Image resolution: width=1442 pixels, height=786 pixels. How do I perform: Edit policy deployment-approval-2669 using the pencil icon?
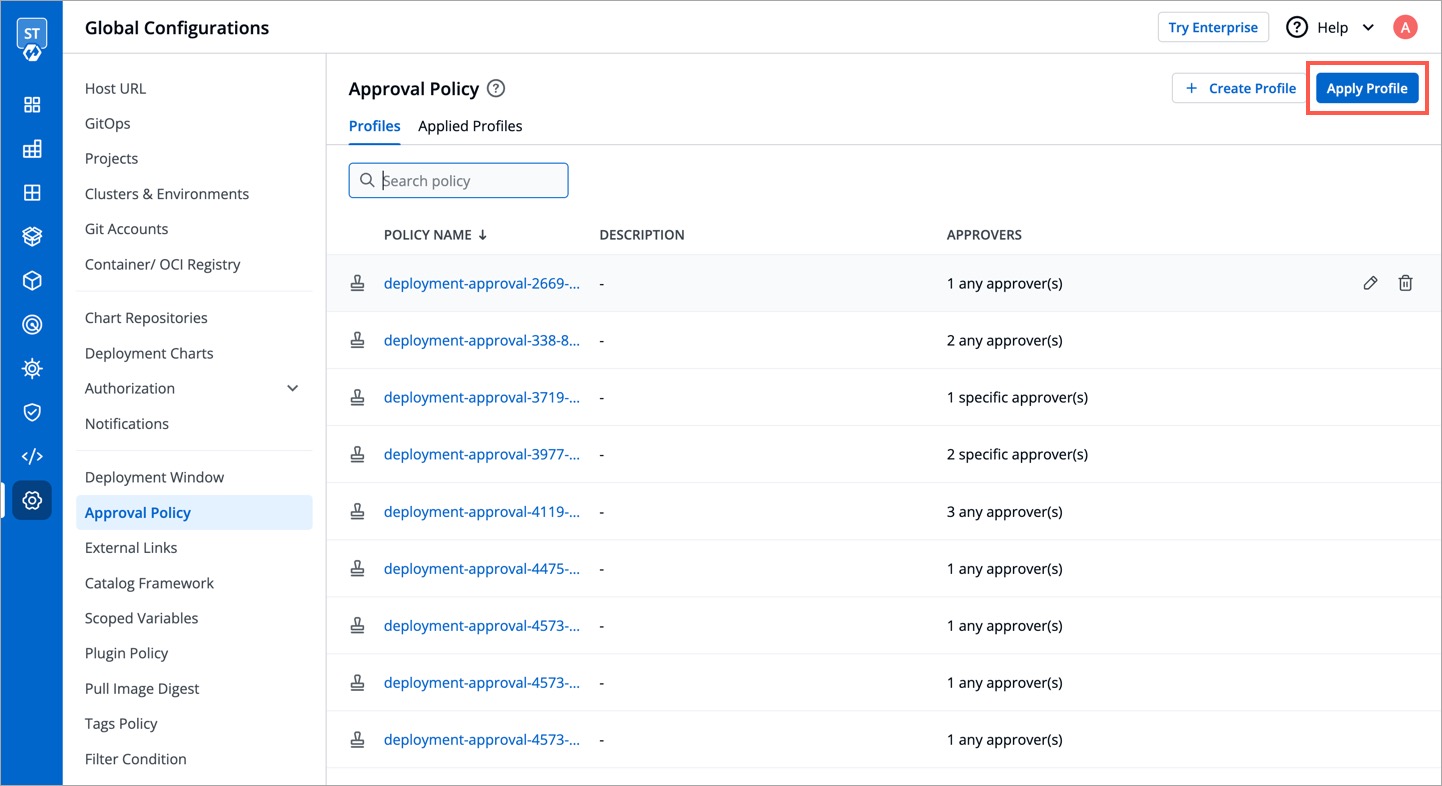1370,283
